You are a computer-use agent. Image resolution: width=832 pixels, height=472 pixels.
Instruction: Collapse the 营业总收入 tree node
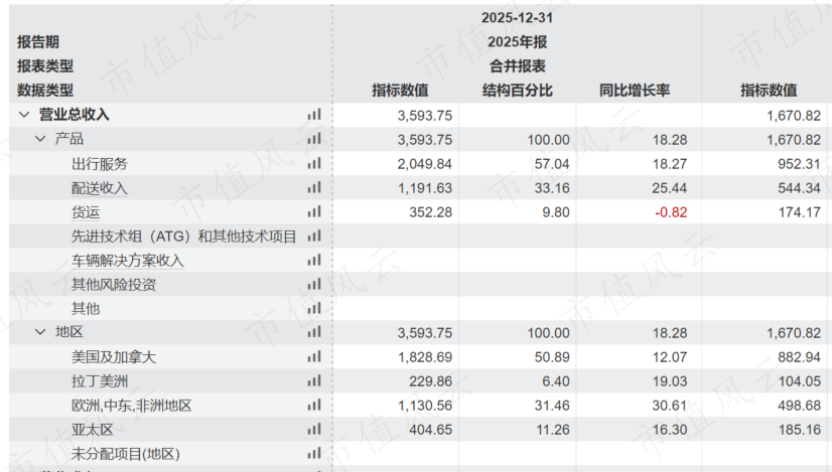[24, 115]
